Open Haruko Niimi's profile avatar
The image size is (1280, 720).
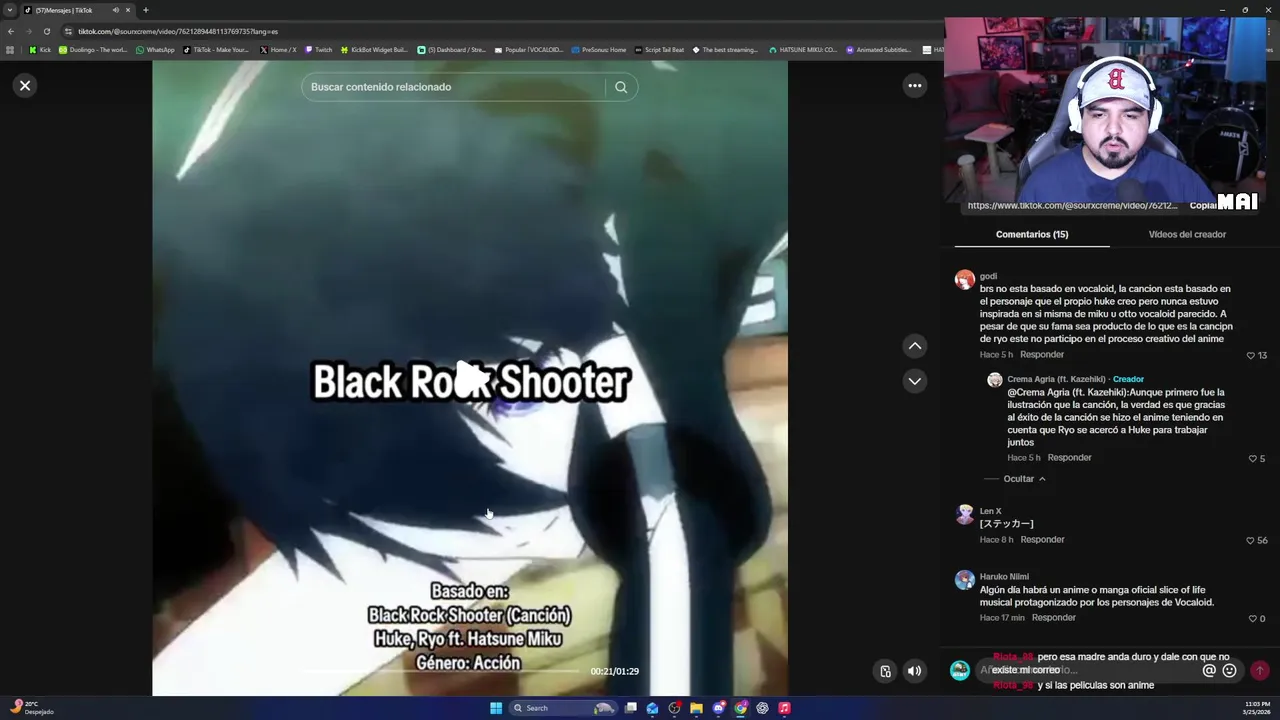pos(964,580)
